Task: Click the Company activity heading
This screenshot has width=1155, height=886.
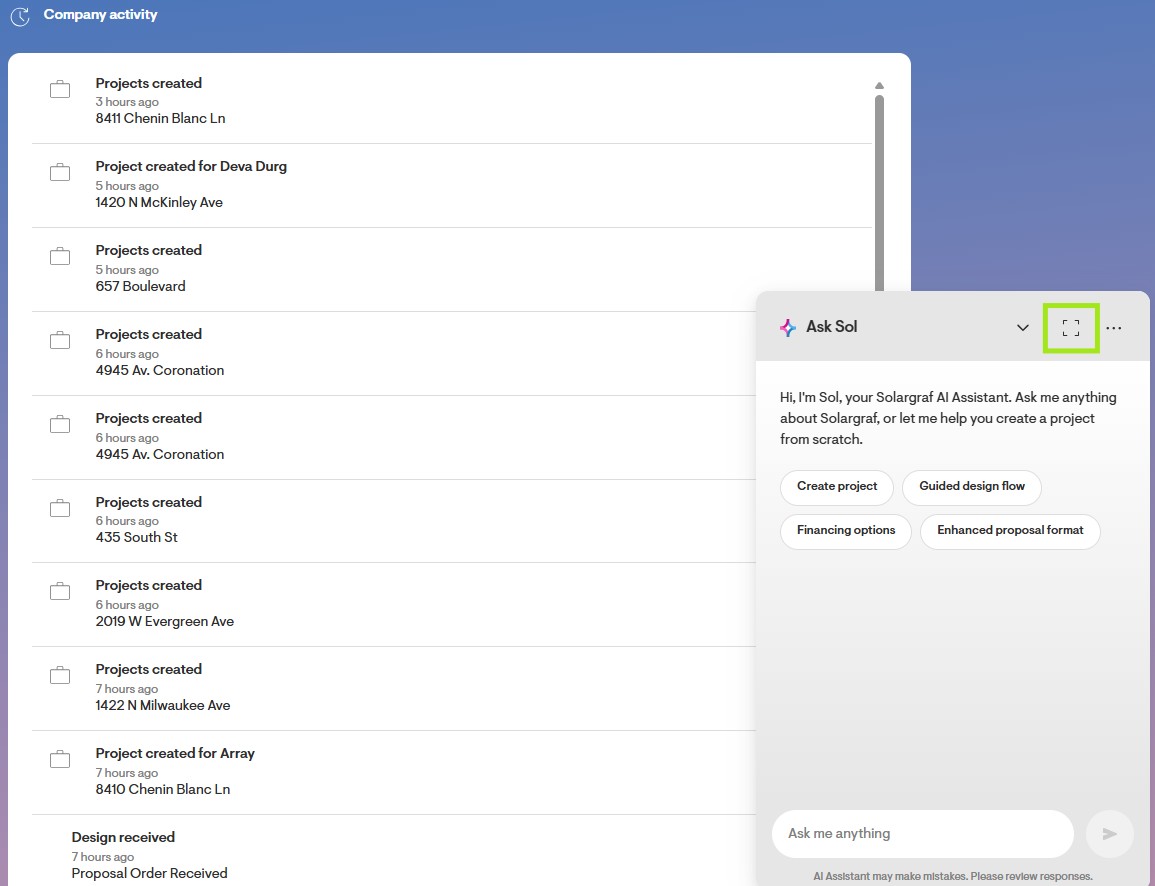Action: [x=100, y=15]
